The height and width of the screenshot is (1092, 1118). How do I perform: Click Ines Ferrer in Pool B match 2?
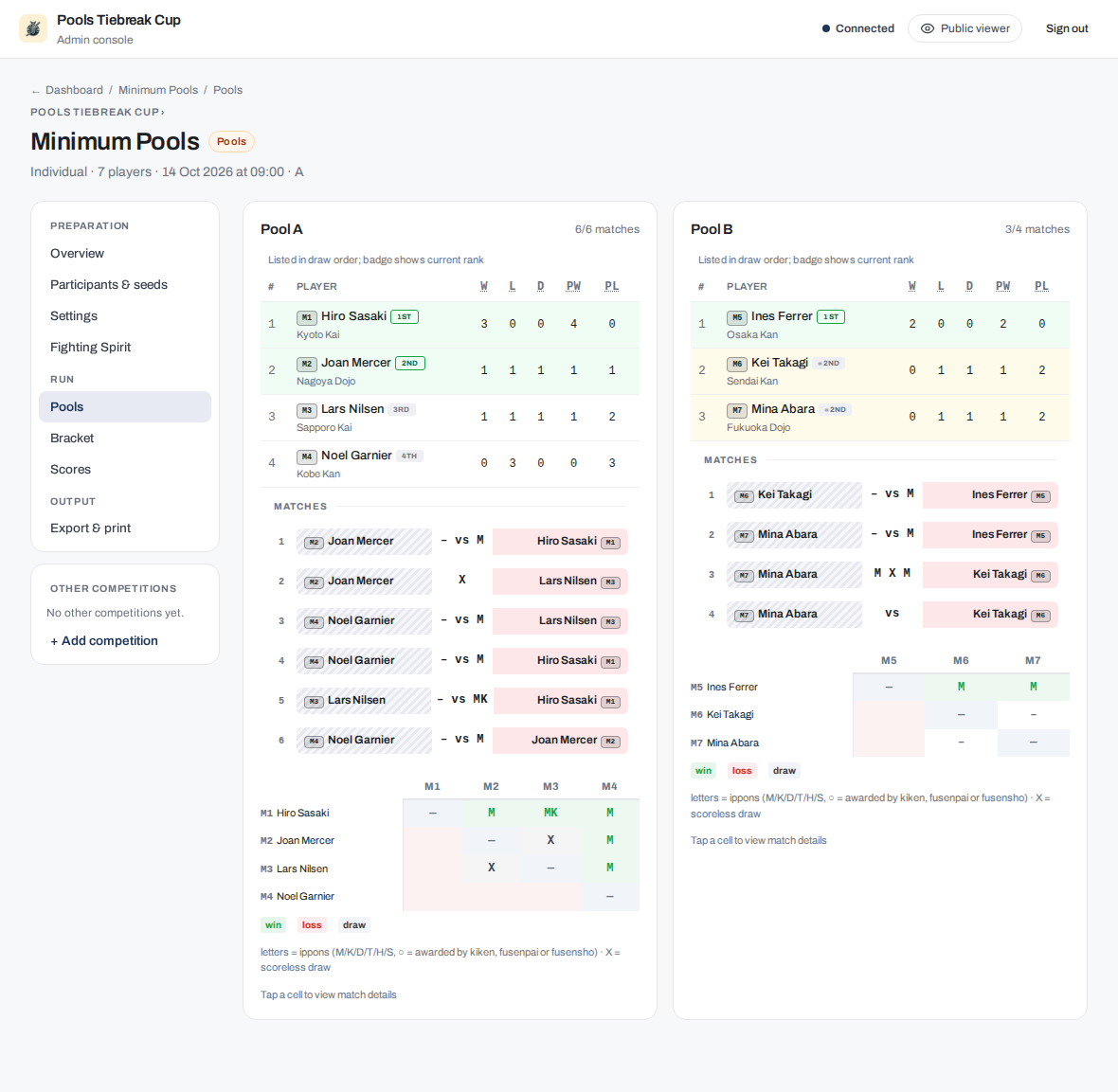point(990,534)
